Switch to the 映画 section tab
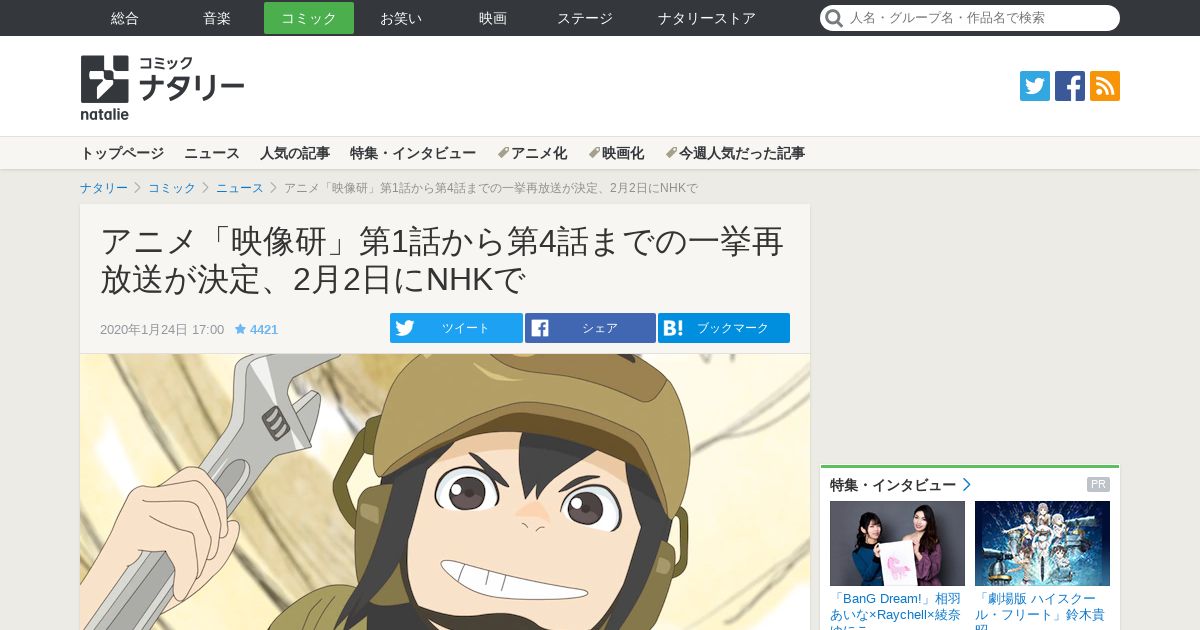This screenshot has height=630, width=1200. (x=493, y=18)
